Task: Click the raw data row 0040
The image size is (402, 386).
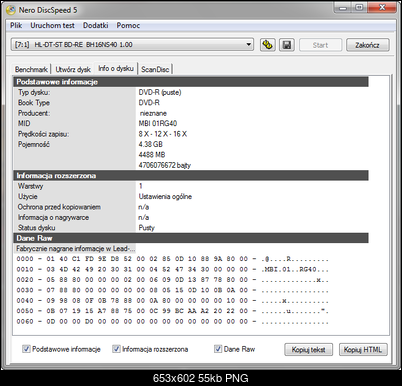Action: [x=172, y=300]
